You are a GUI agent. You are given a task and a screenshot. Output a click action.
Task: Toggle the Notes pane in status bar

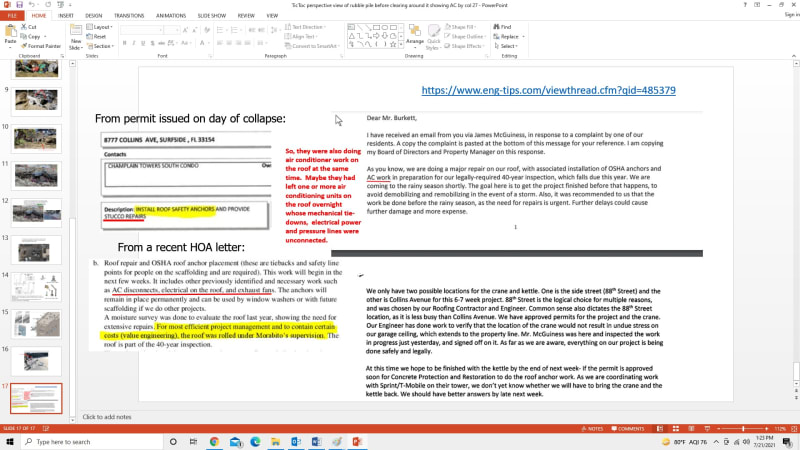click(x=592, y=429)
